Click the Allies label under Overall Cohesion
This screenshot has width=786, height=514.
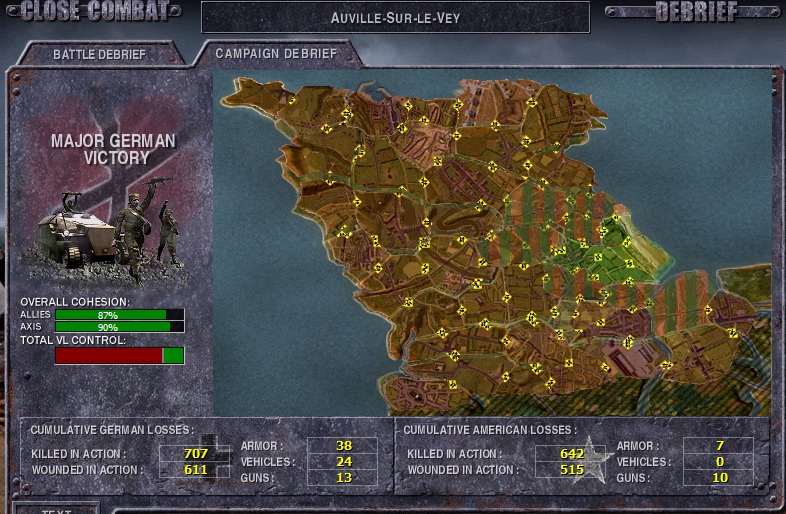[x=35, y=314]
